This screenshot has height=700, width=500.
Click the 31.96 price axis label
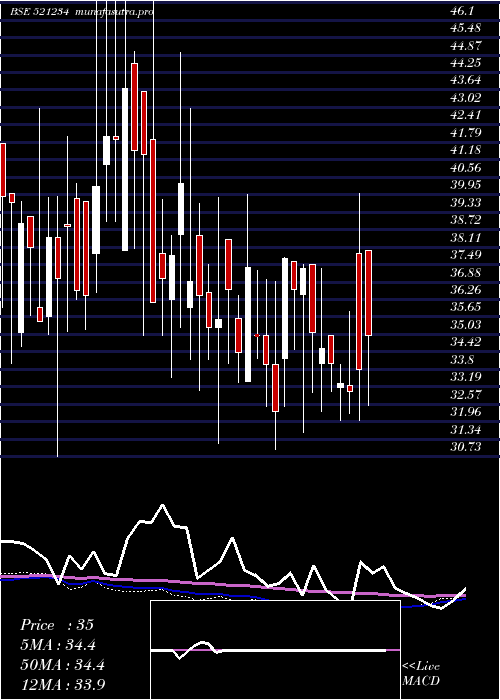pyautogui.click(x=465, y=412)
